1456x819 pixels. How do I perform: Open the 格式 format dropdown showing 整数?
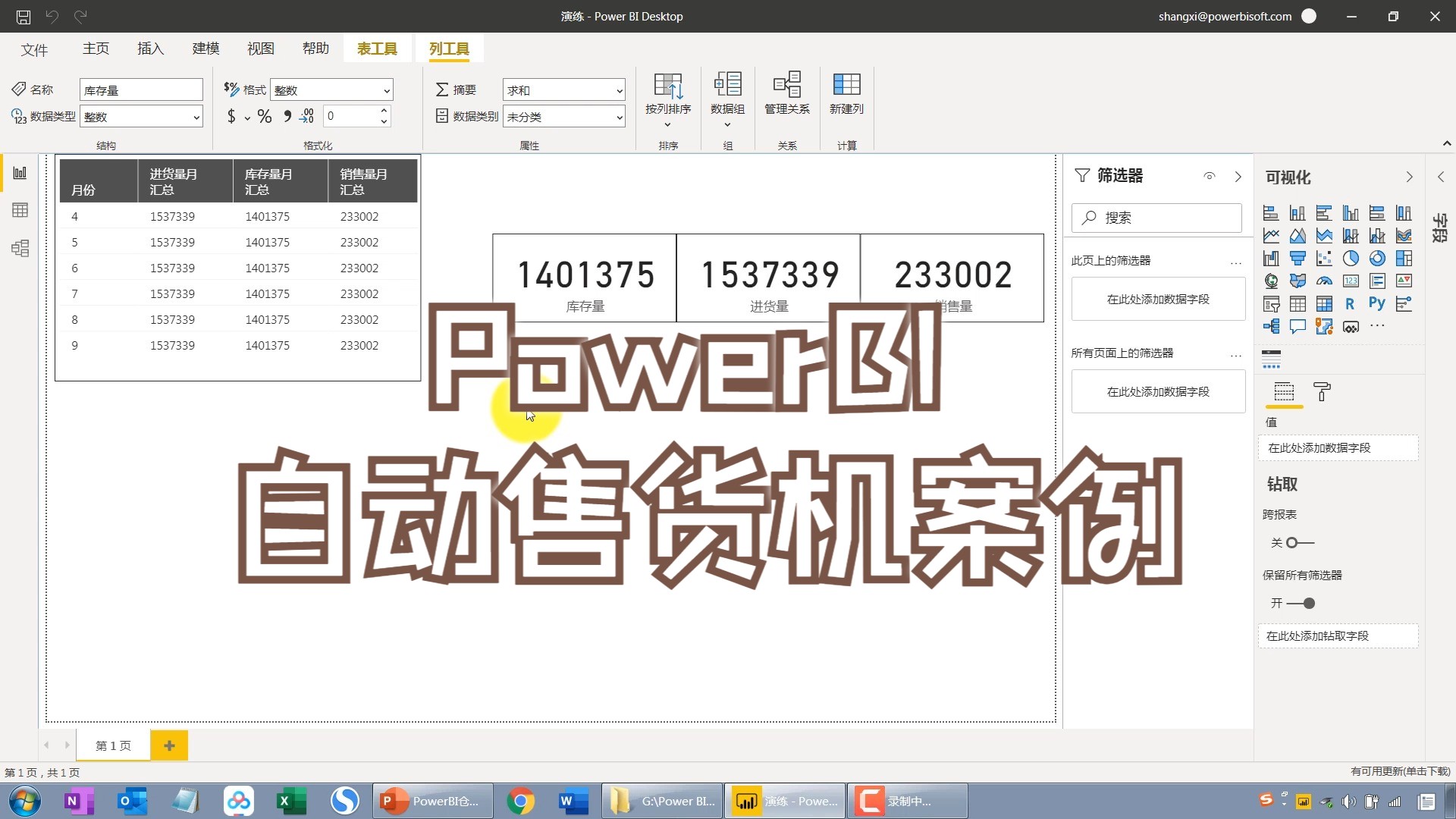pyautogui.click(x=331, y=89)
